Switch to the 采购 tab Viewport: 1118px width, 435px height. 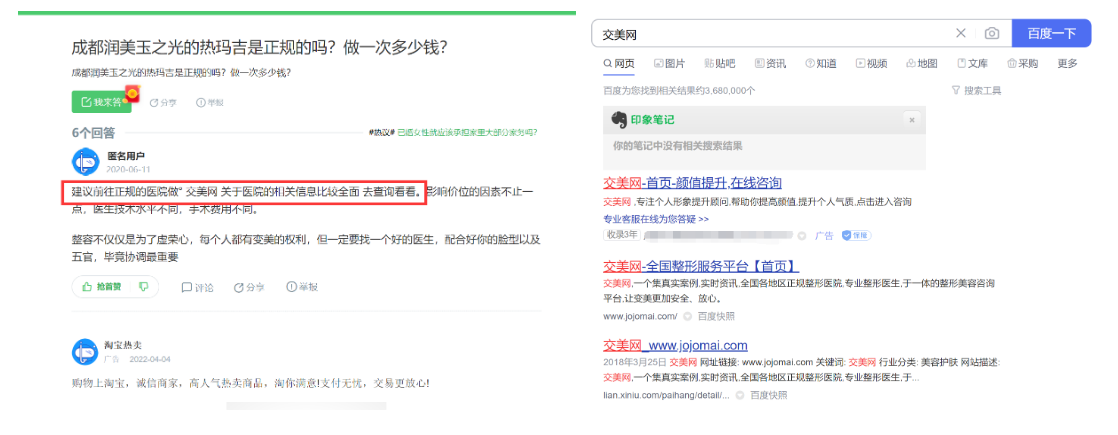1022,63
